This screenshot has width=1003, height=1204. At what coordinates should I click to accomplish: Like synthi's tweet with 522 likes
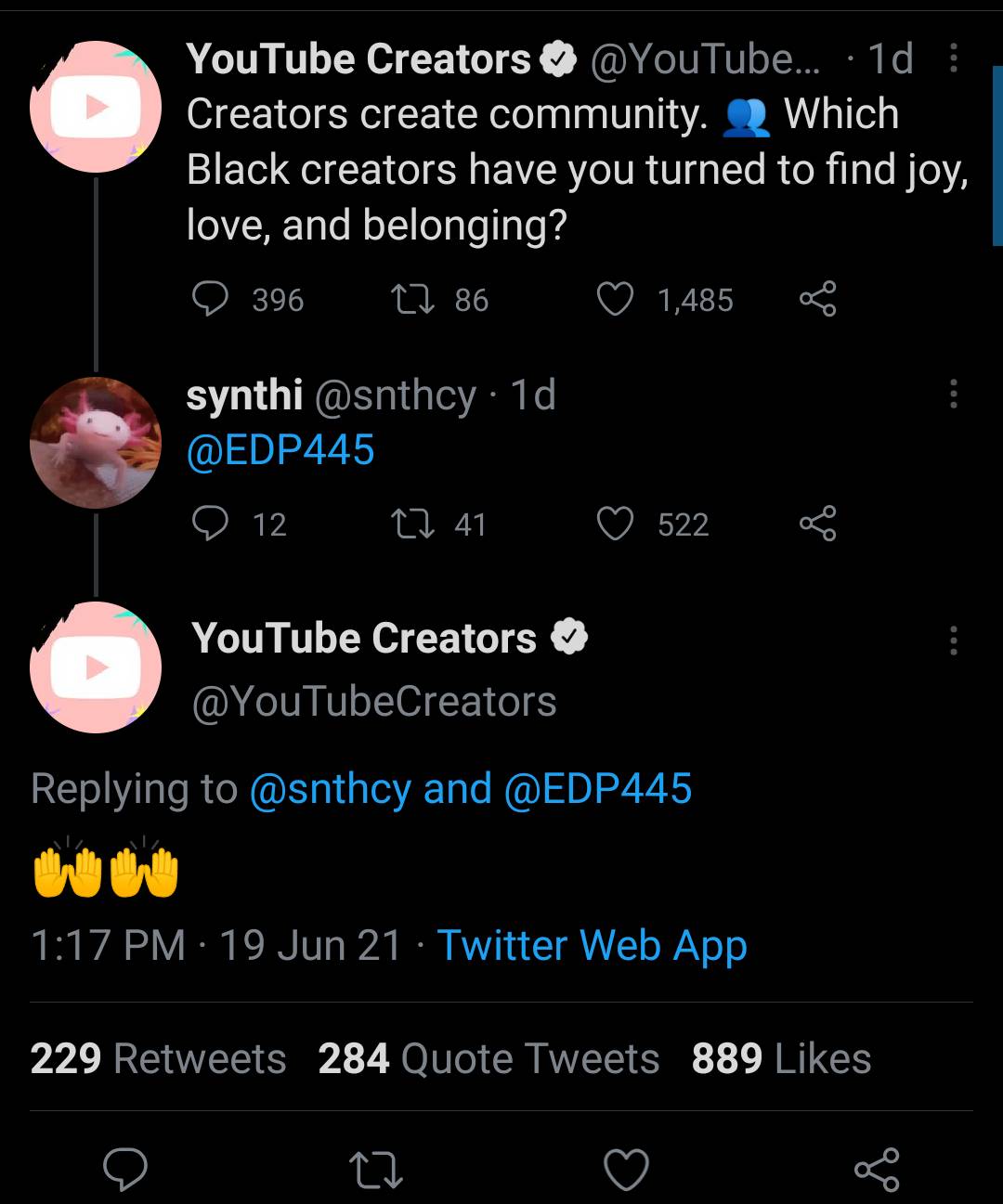pyautogui.click(x=615, y=524)
